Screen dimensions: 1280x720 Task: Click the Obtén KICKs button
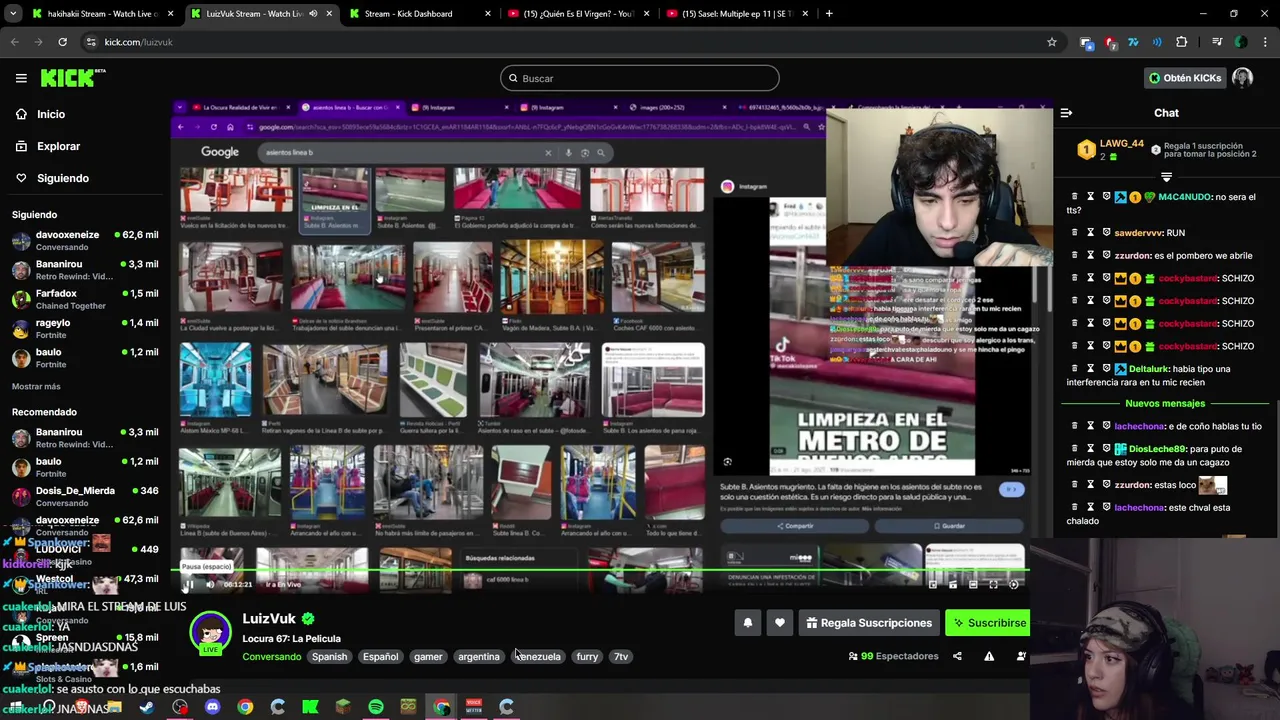pos(1184,78)
